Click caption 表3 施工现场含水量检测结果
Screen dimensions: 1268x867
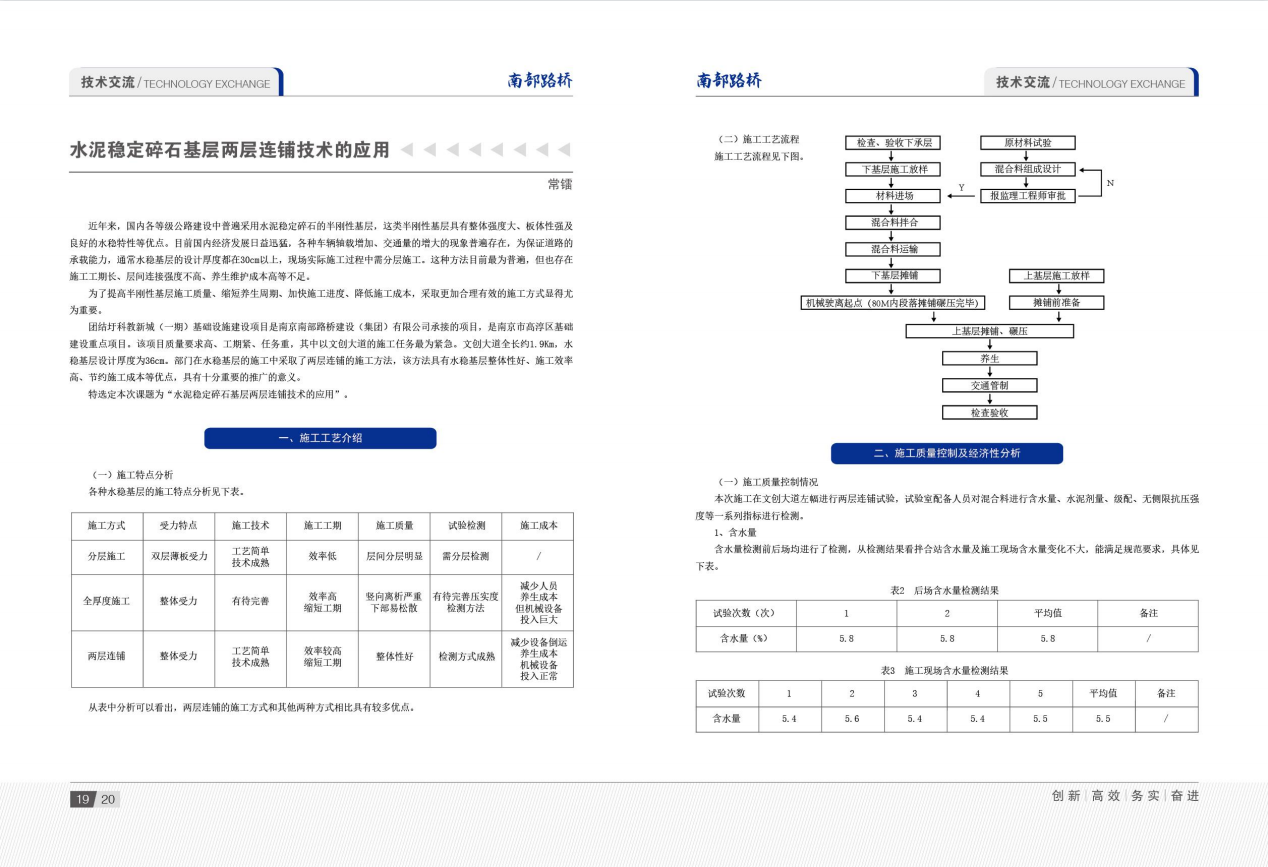pos(946,670)
